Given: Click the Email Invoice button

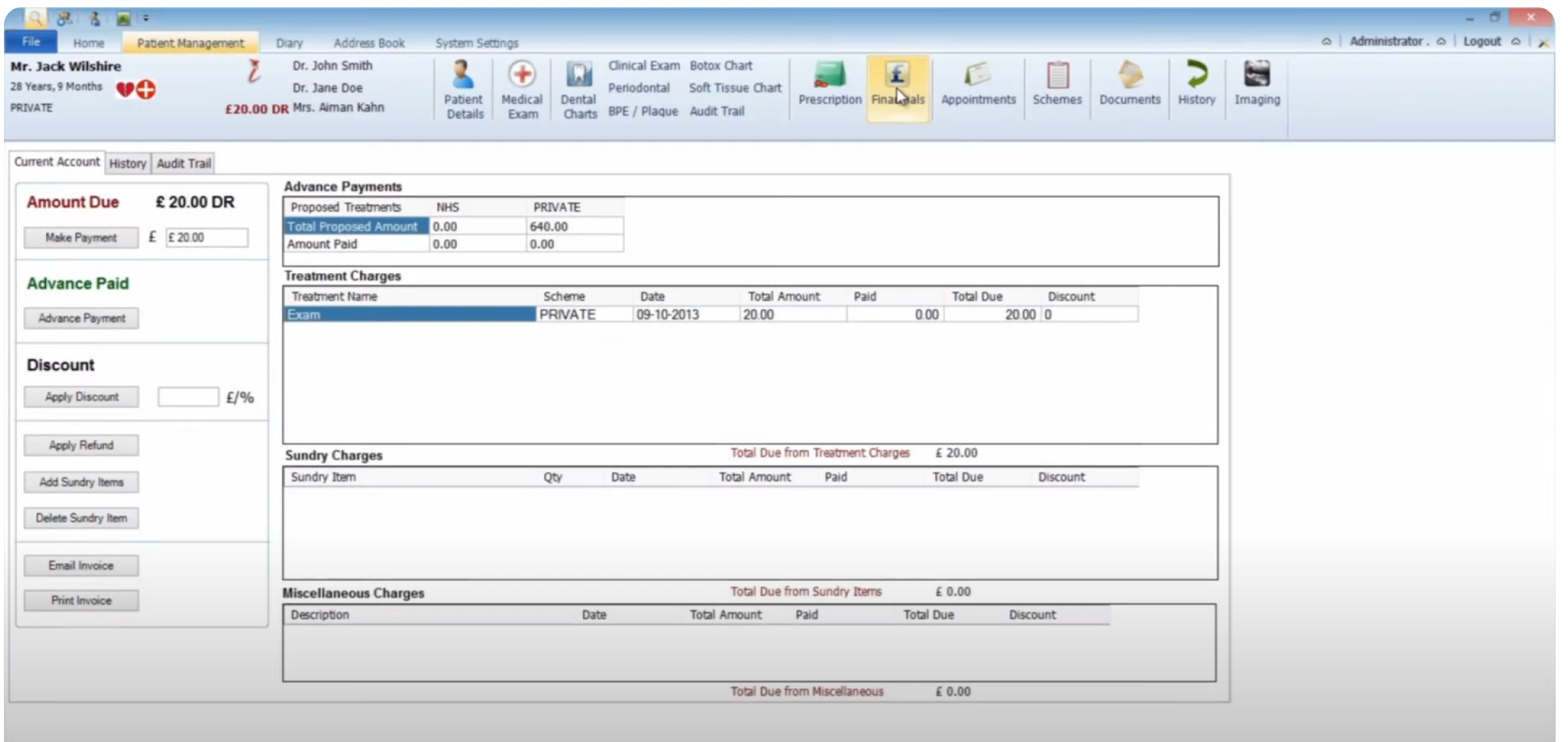Looking at the screenshot, I should coord(81,566).
